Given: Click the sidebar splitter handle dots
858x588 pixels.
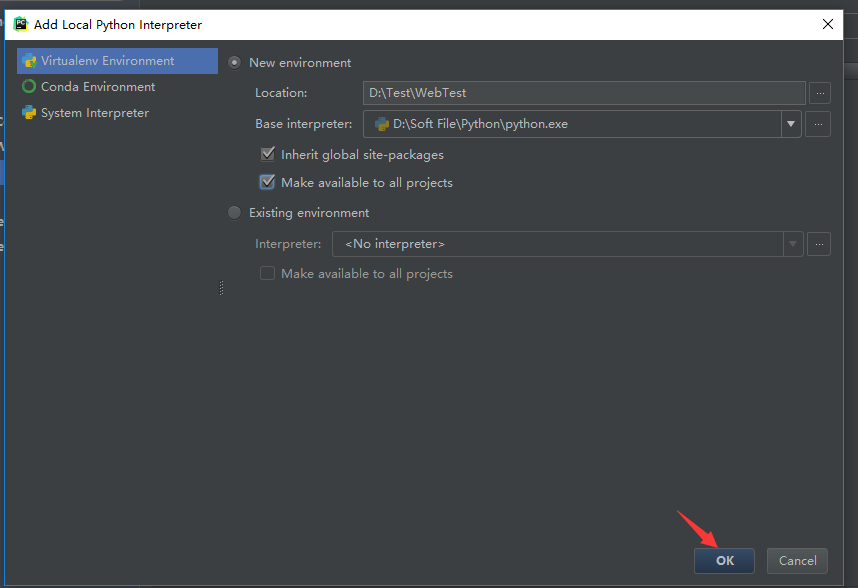Looking at the screenshot, I should [x=221, y=288].
